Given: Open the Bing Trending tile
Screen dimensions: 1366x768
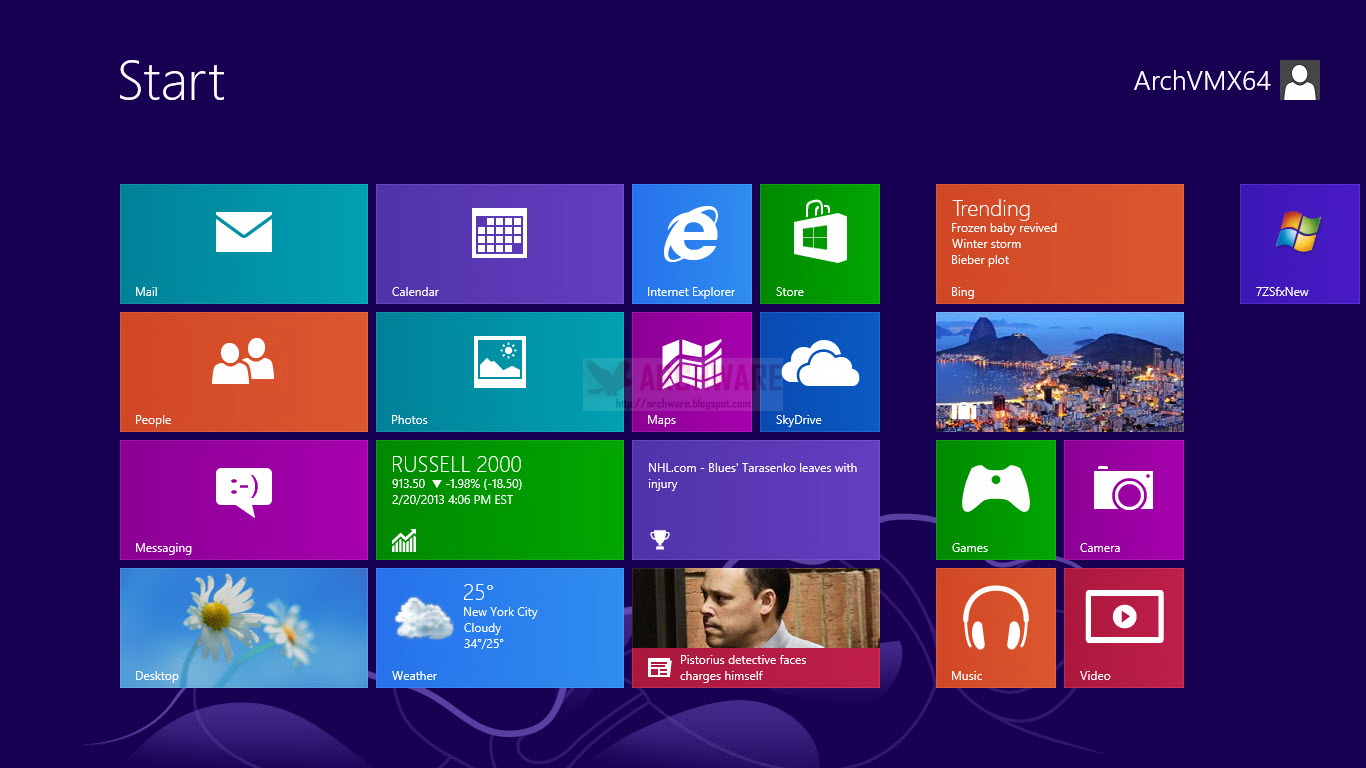Looking at the screenshot, I should [x=1059, y=243].
